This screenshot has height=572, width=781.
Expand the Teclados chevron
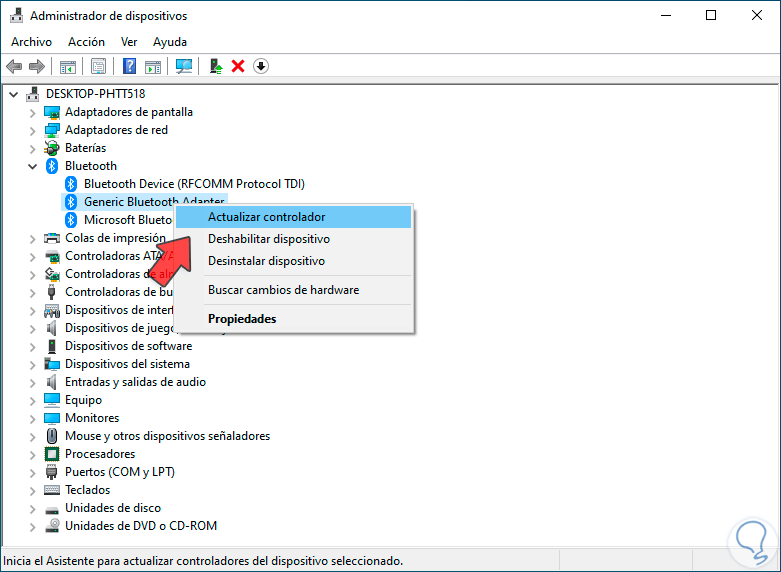[32, 490]
